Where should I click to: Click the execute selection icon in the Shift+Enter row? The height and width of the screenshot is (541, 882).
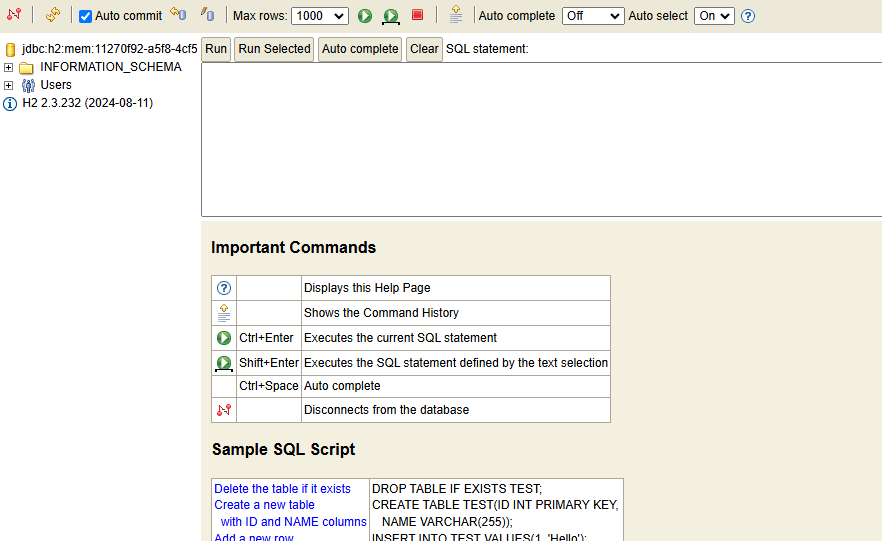pyautogui.click(x=224, y=363)
